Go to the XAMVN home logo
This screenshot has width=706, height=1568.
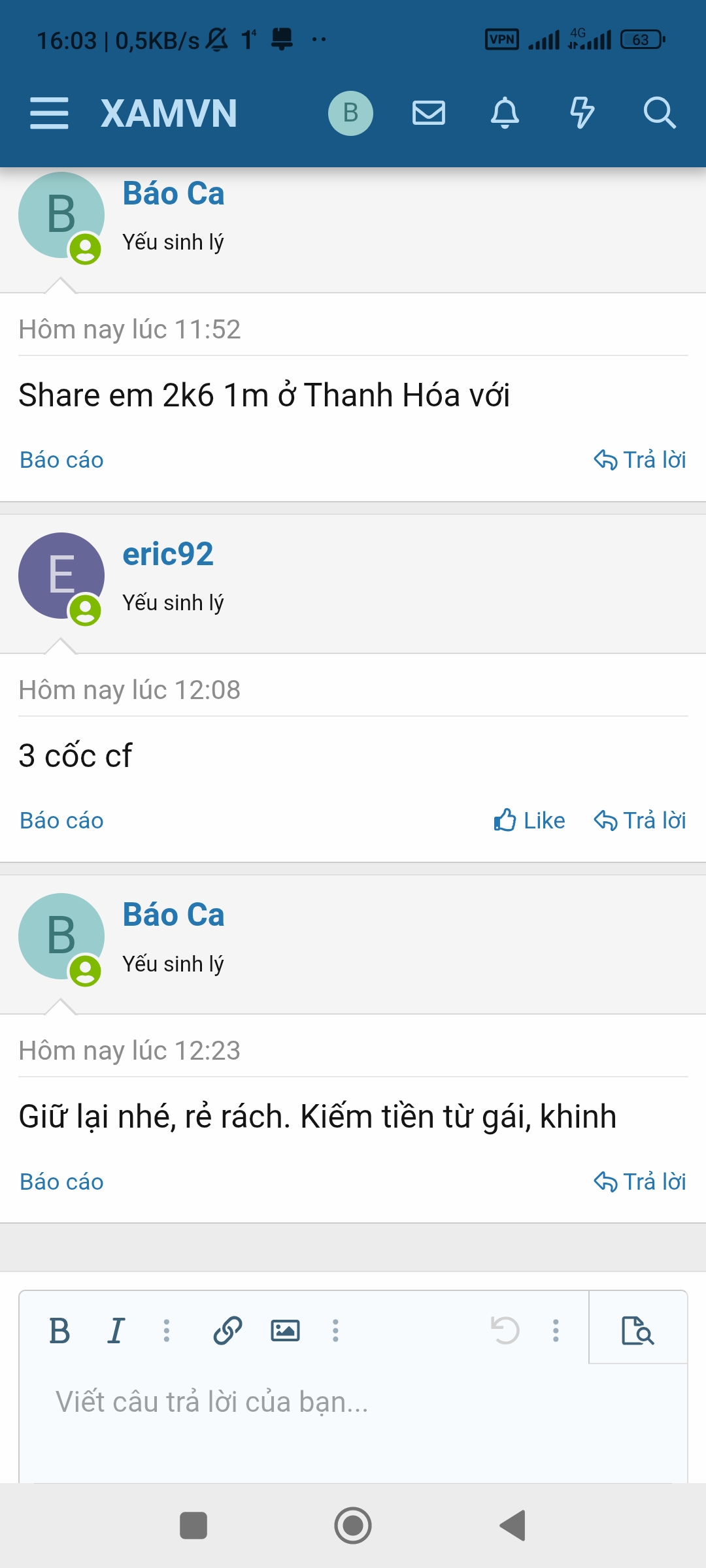click(169, 113)
